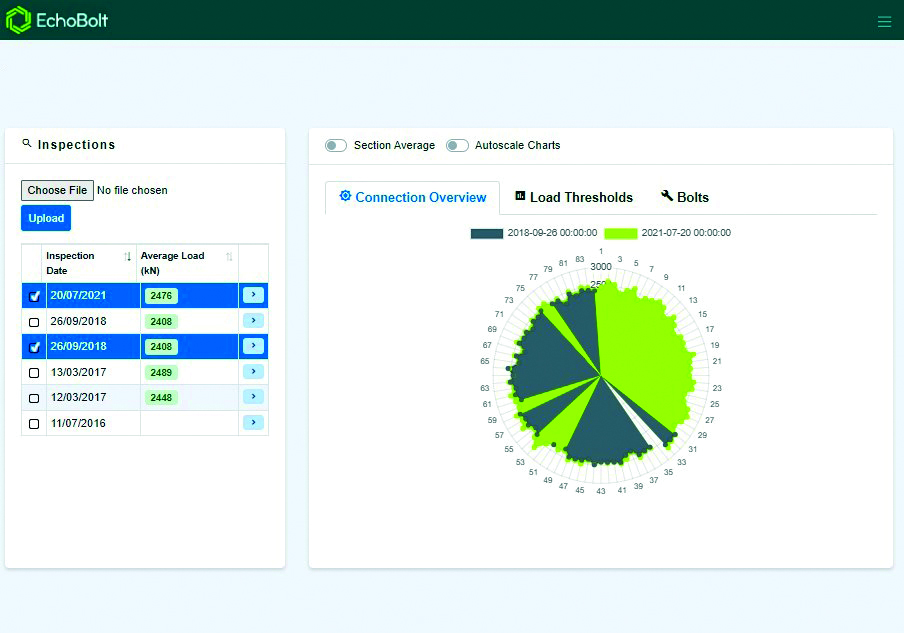The height and width of the screenshot is (633, 904).
Task: Uncheck the 20/07/2021 inspection checkbox
Action: (34, 296)
